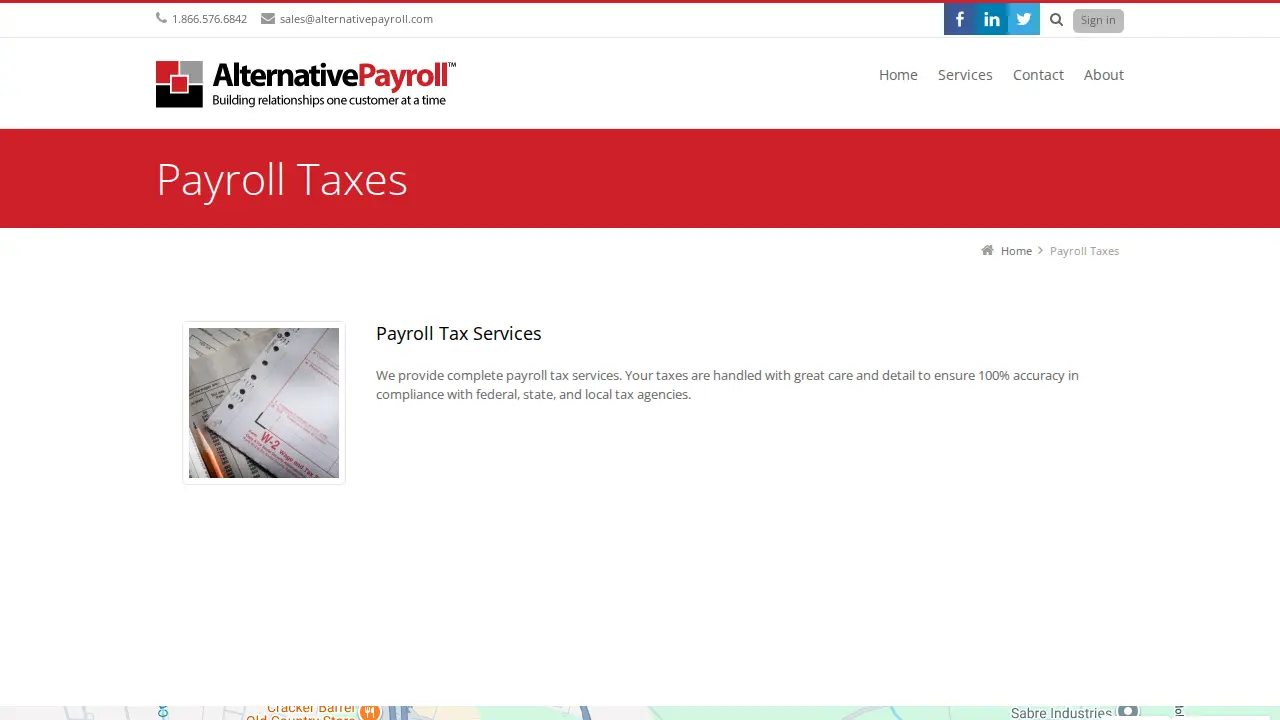Image resolution: width=1280 pixels, height=720 pixels.
Task: Click the AlternativePayroll logo
Action: [x=306, y=84]
